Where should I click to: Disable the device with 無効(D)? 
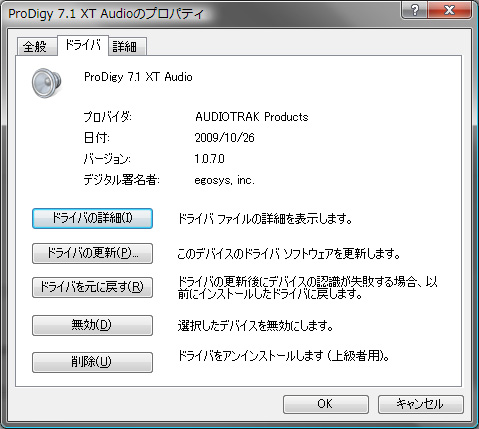[92, 325]
